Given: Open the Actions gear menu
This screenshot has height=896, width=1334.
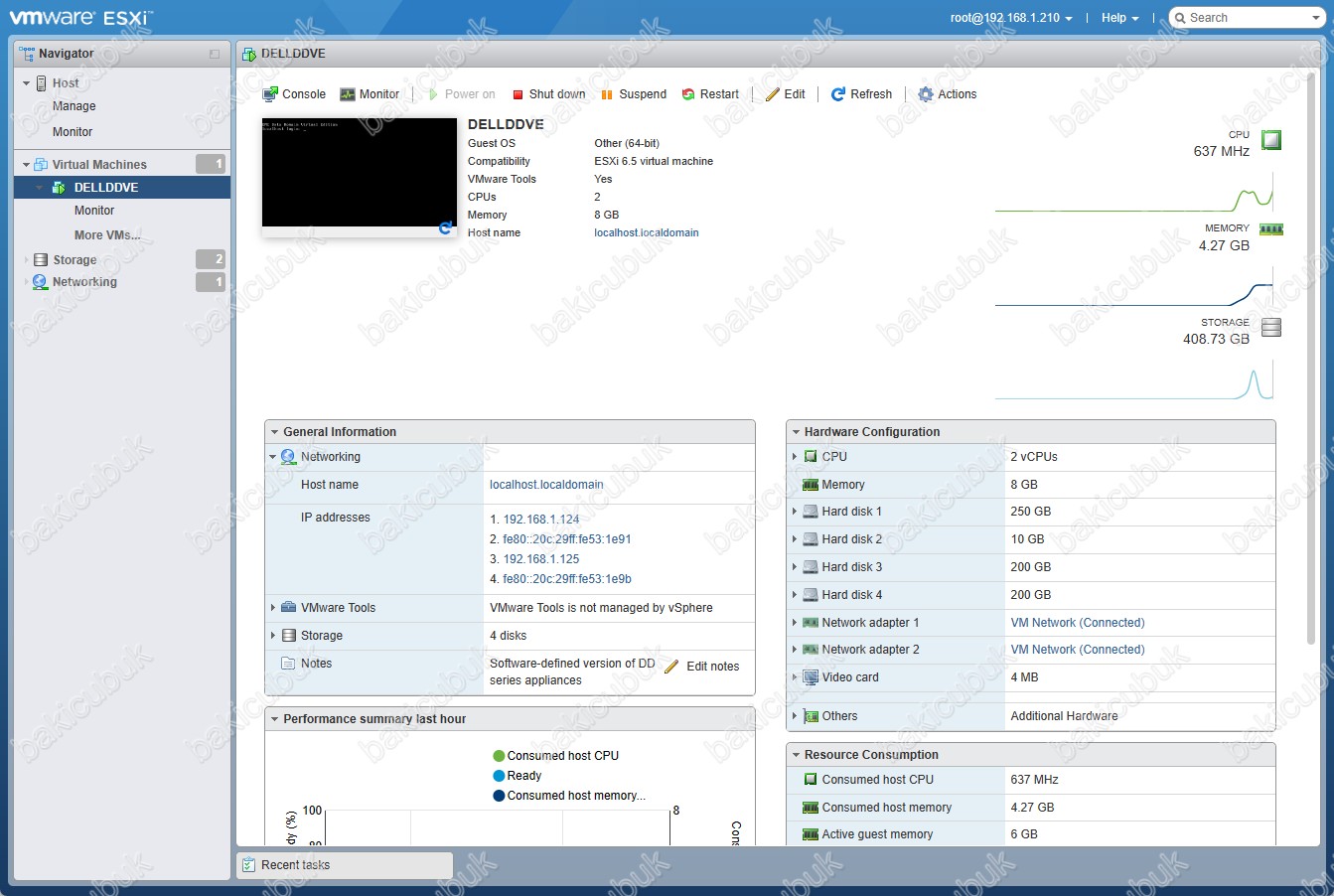Looking at the screenshot, I should point(948,94).
